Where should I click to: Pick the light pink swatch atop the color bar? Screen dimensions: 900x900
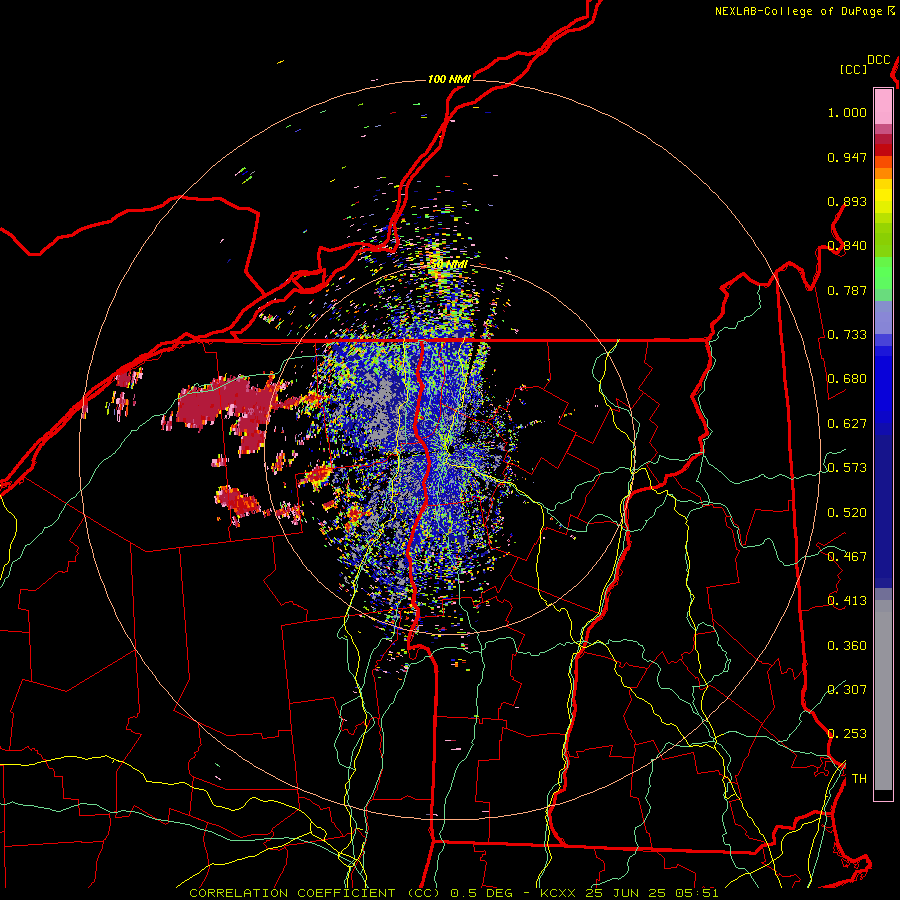point(883,107)
